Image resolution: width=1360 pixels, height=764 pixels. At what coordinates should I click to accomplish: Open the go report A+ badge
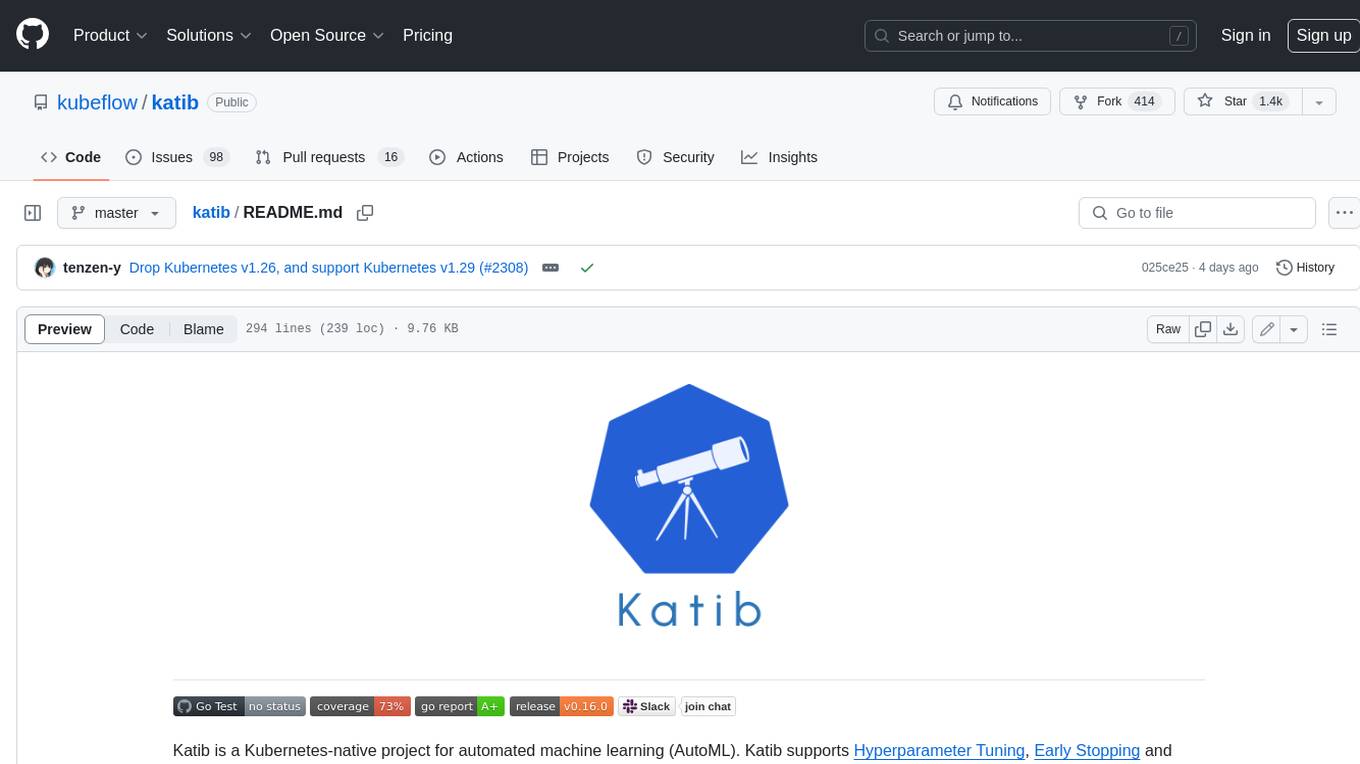point(460,706)
